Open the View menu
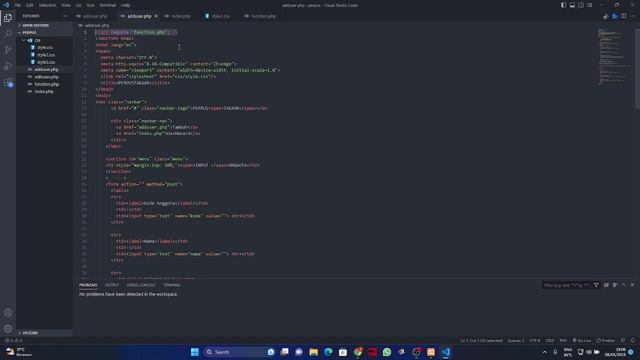Screen dimensions: 640x360 (x=66, y=5)
